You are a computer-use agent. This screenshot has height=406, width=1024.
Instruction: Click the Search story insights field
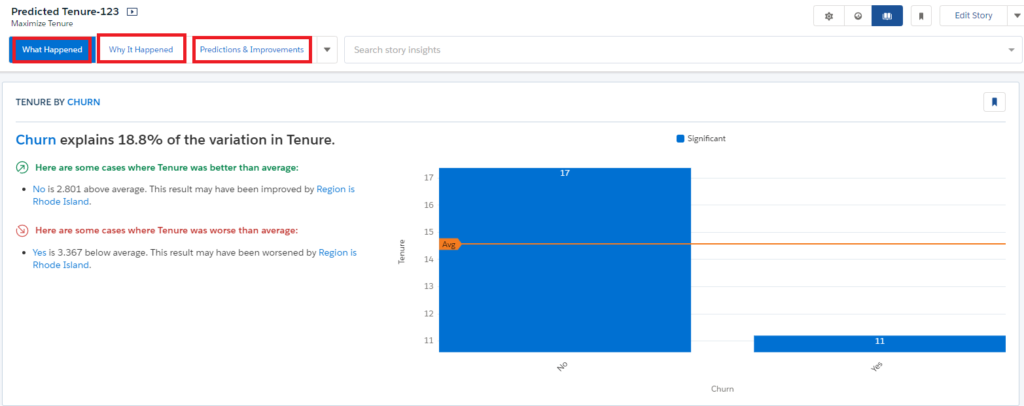[683, 50]
